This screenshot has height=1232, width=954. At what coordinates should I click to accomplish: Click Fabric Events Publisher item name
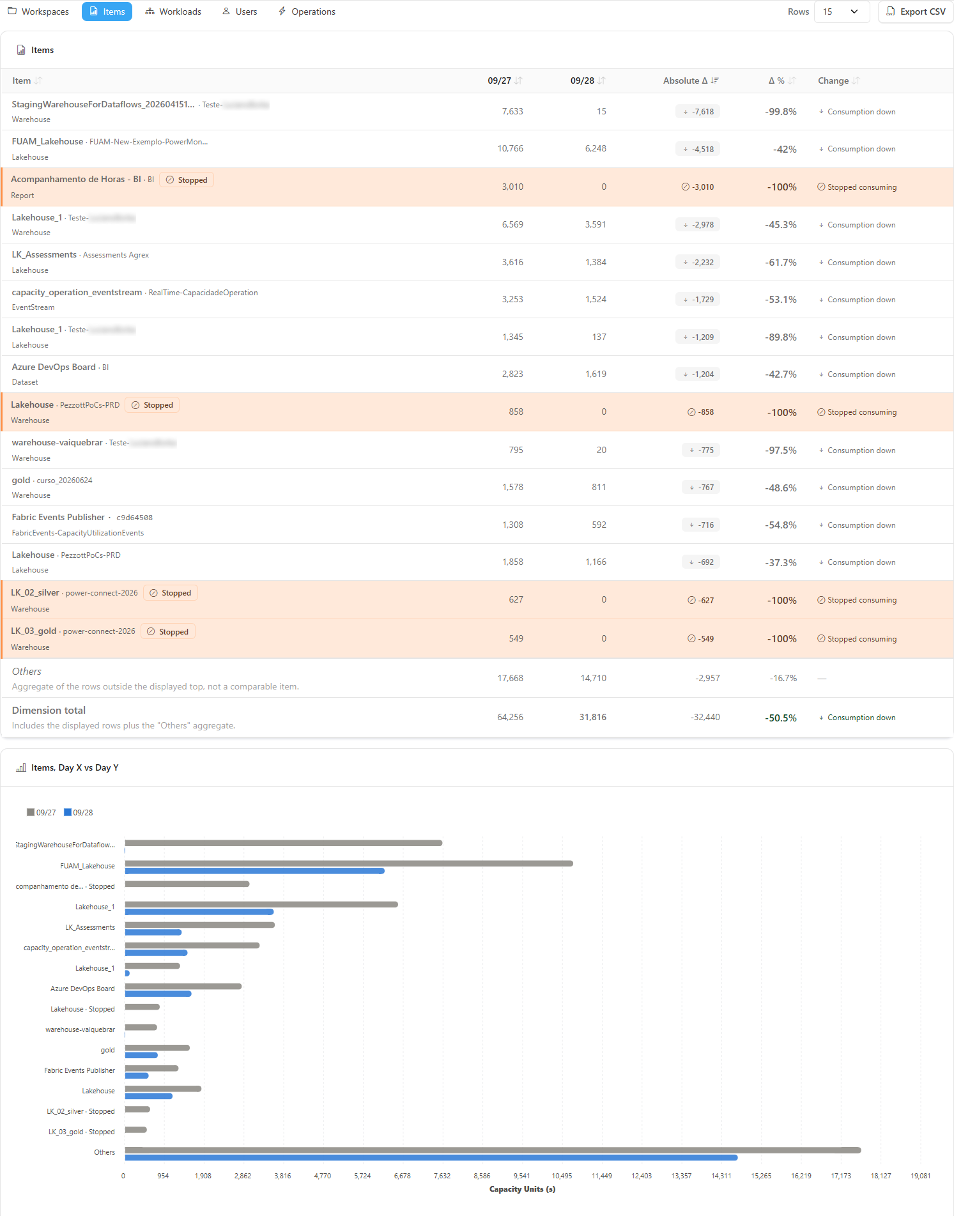[58, 517]
